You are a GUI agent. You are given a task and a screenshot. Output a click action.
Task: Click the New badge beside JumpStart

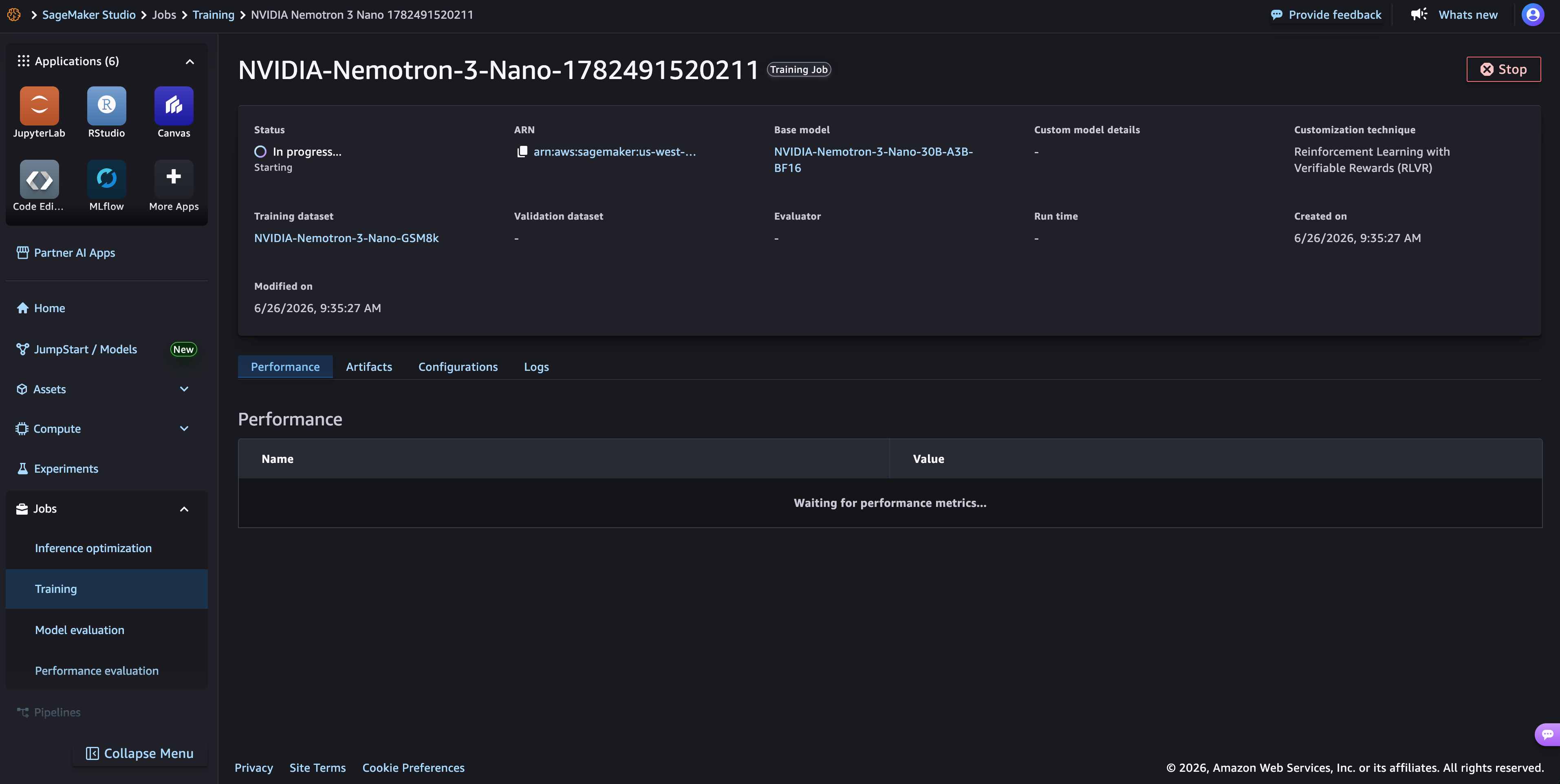tap(183, 349)
